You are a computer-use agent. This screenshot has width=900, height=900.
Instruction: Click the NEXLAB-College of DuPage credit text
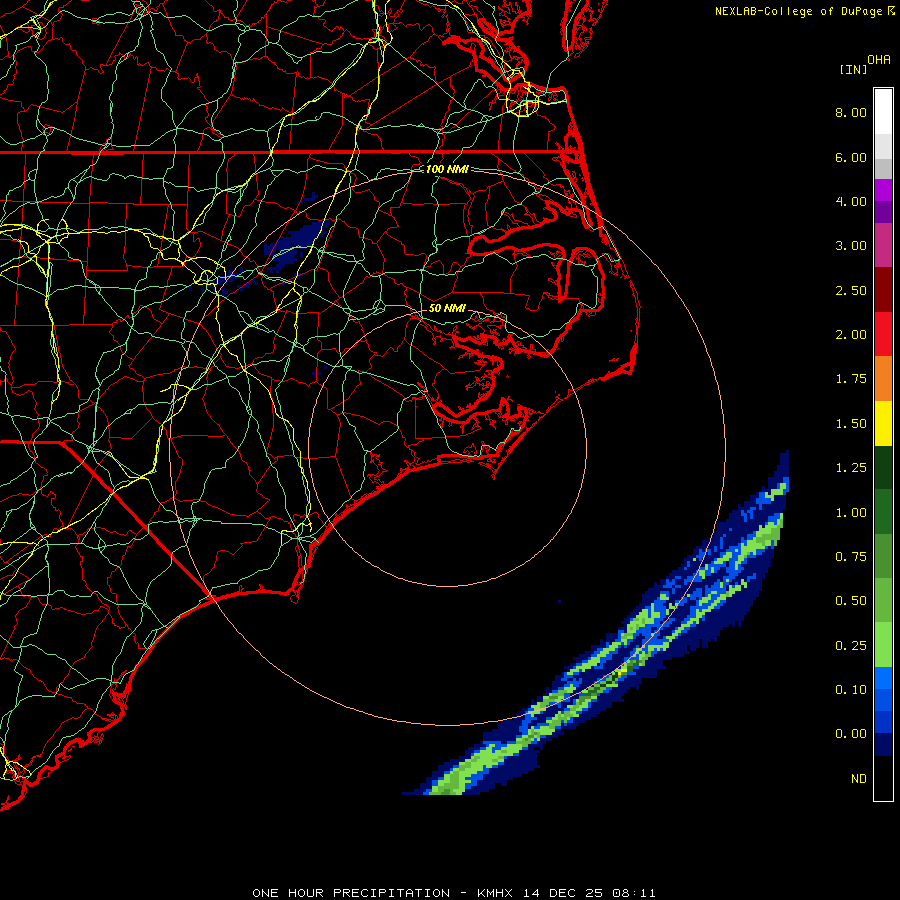(798, 11)
